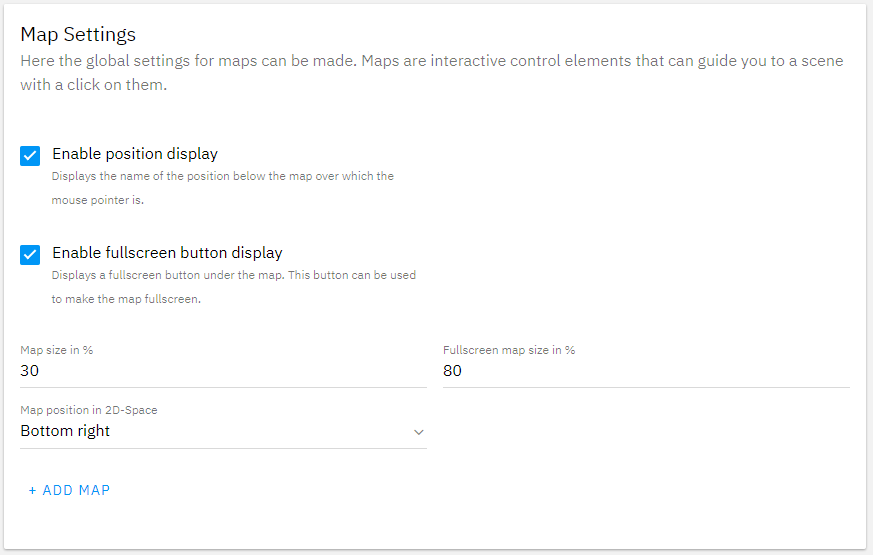Click the Map Settings heading
Image resolution: width=873 pixels, height=555 pixels.
tap(78, 34)
